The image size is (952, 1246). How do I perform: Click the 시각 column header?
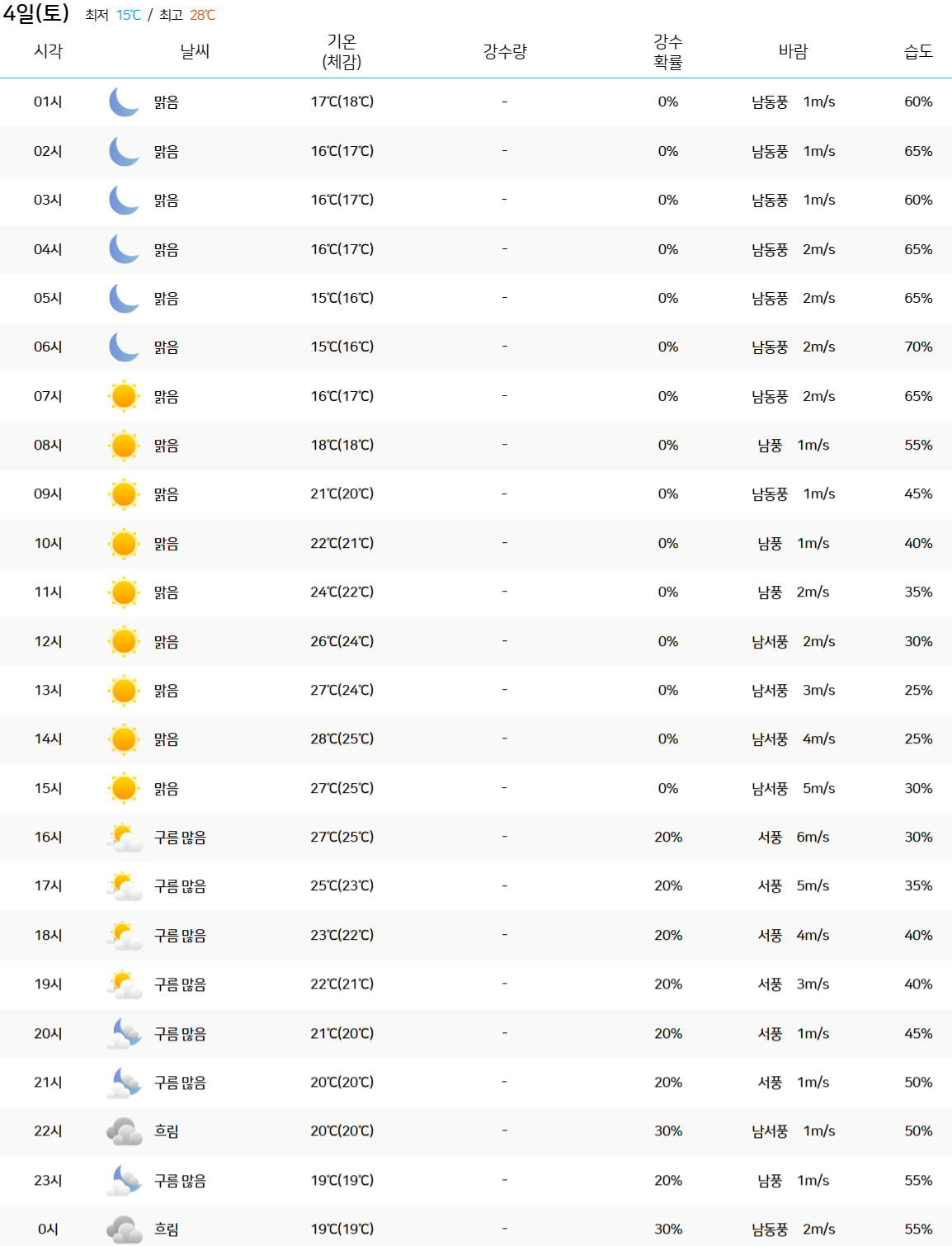48,51
